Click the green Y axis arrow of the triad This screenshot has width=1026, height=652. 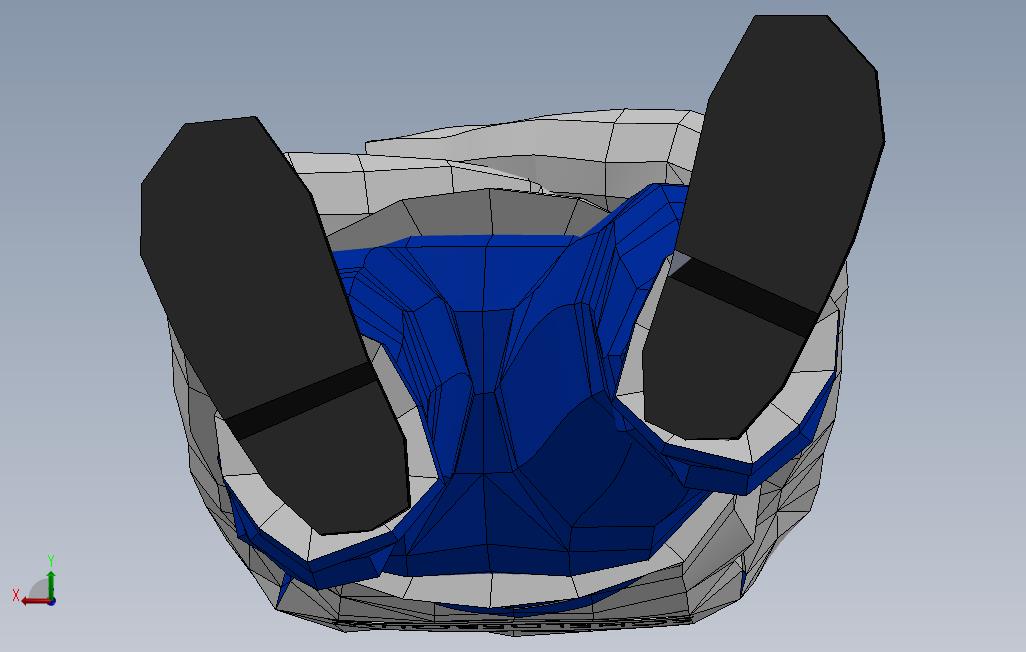tap(51, 583)
